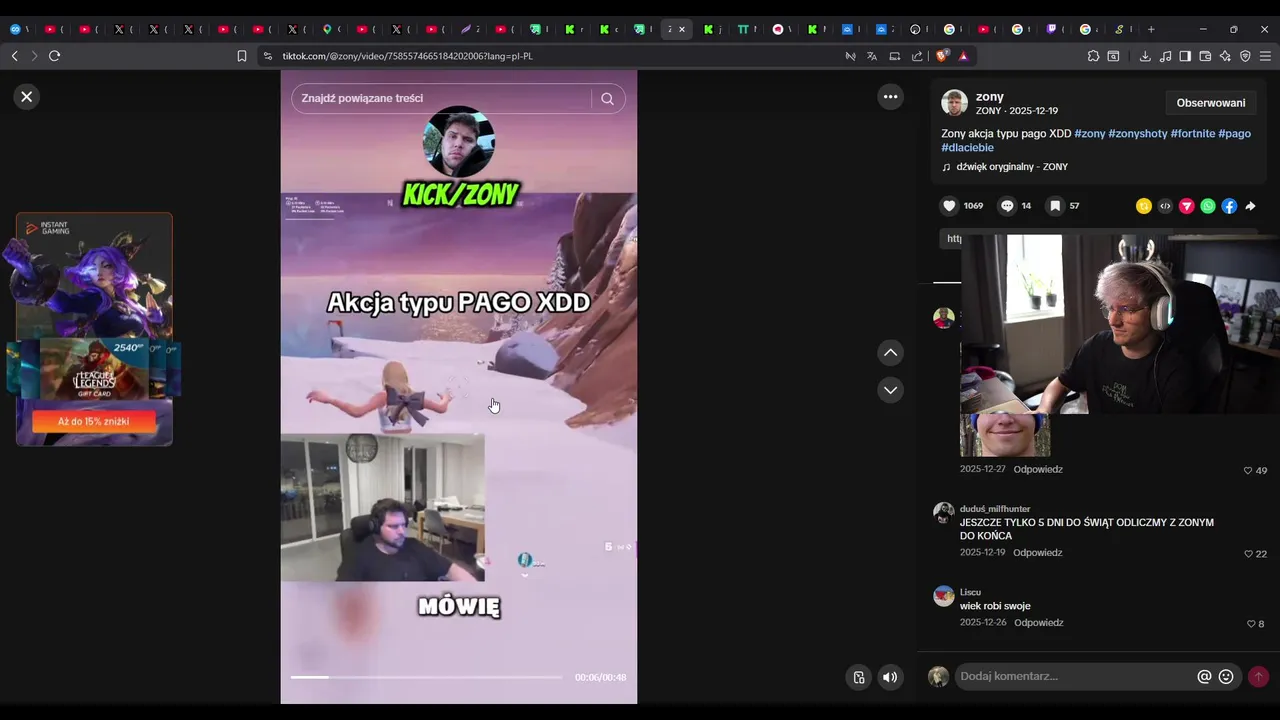This screenshot has height=720, width=1280.
Task: Repost using the yellow repost icon
Action: click(1144, 206)
